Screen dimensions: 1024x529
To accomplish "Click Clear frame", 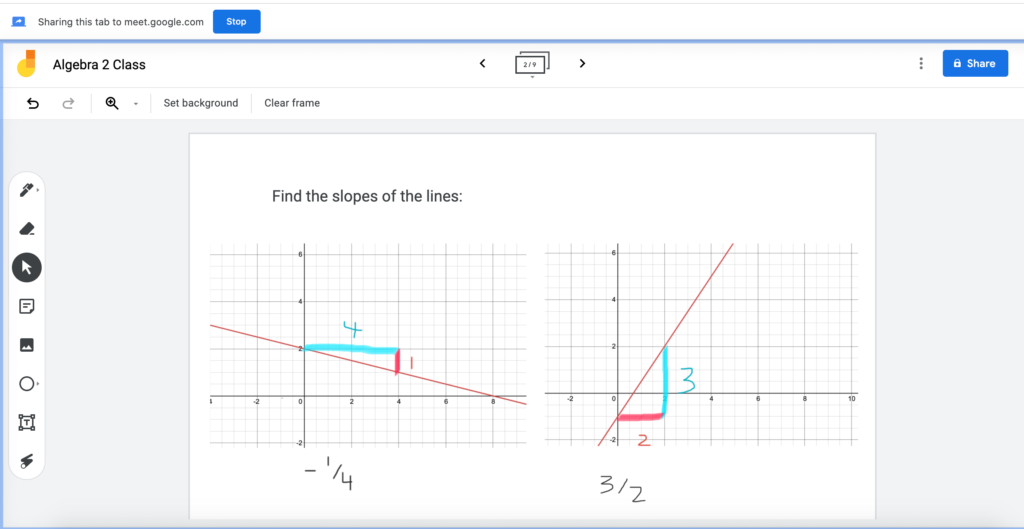I will [292, 103].
